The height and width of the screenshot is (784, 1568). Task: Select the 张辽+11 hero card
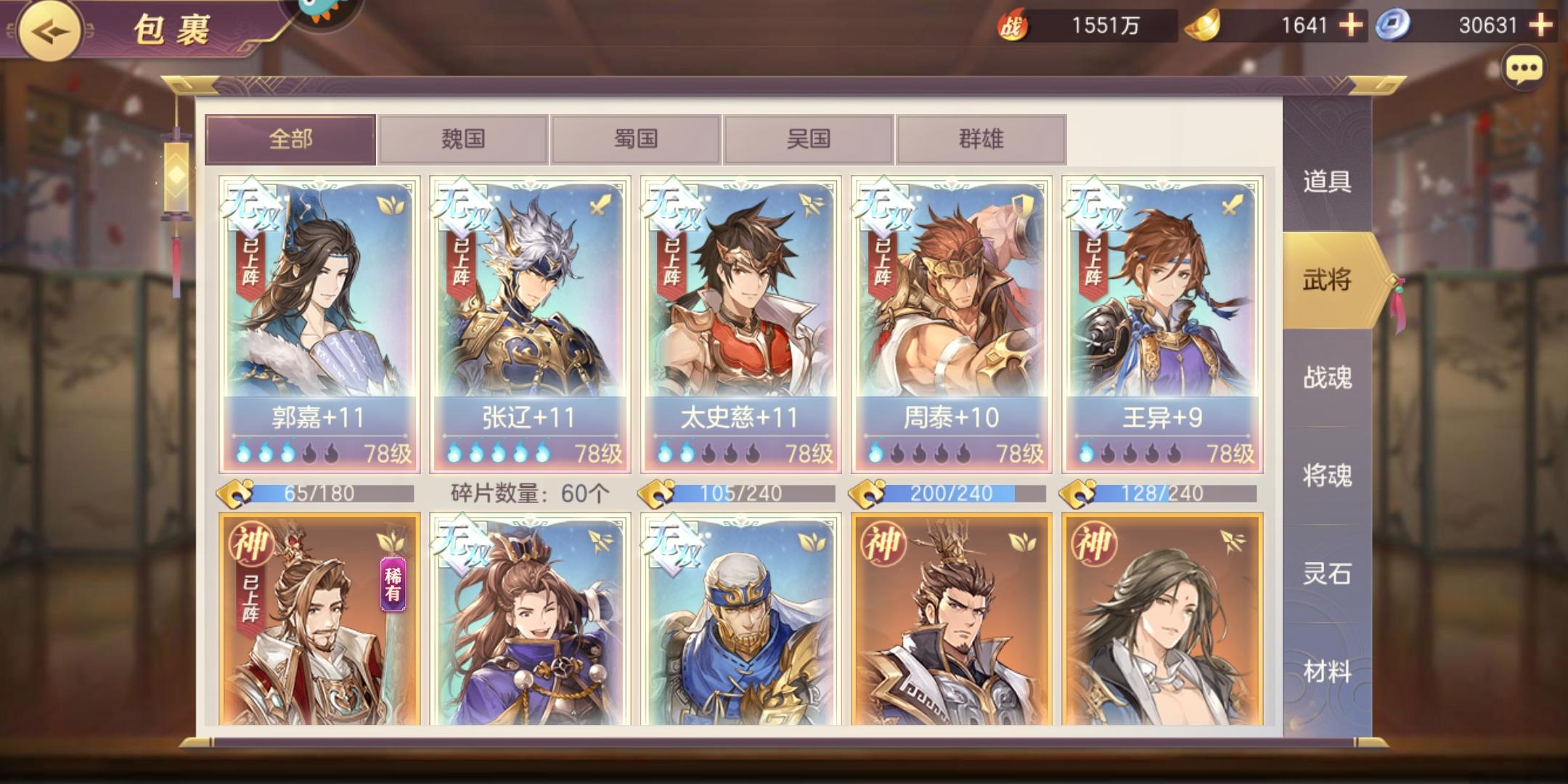click(530, 324)
